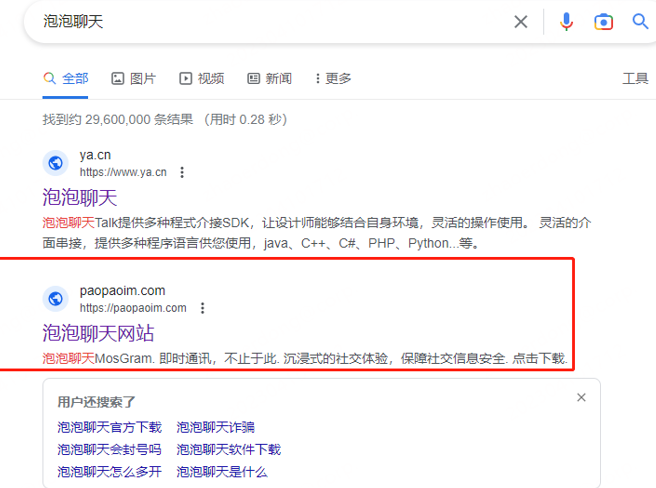Image resolution: width=656 pixels, height=488 pixels.
Task: Open the 工具 options
Action: click(635, 78)
